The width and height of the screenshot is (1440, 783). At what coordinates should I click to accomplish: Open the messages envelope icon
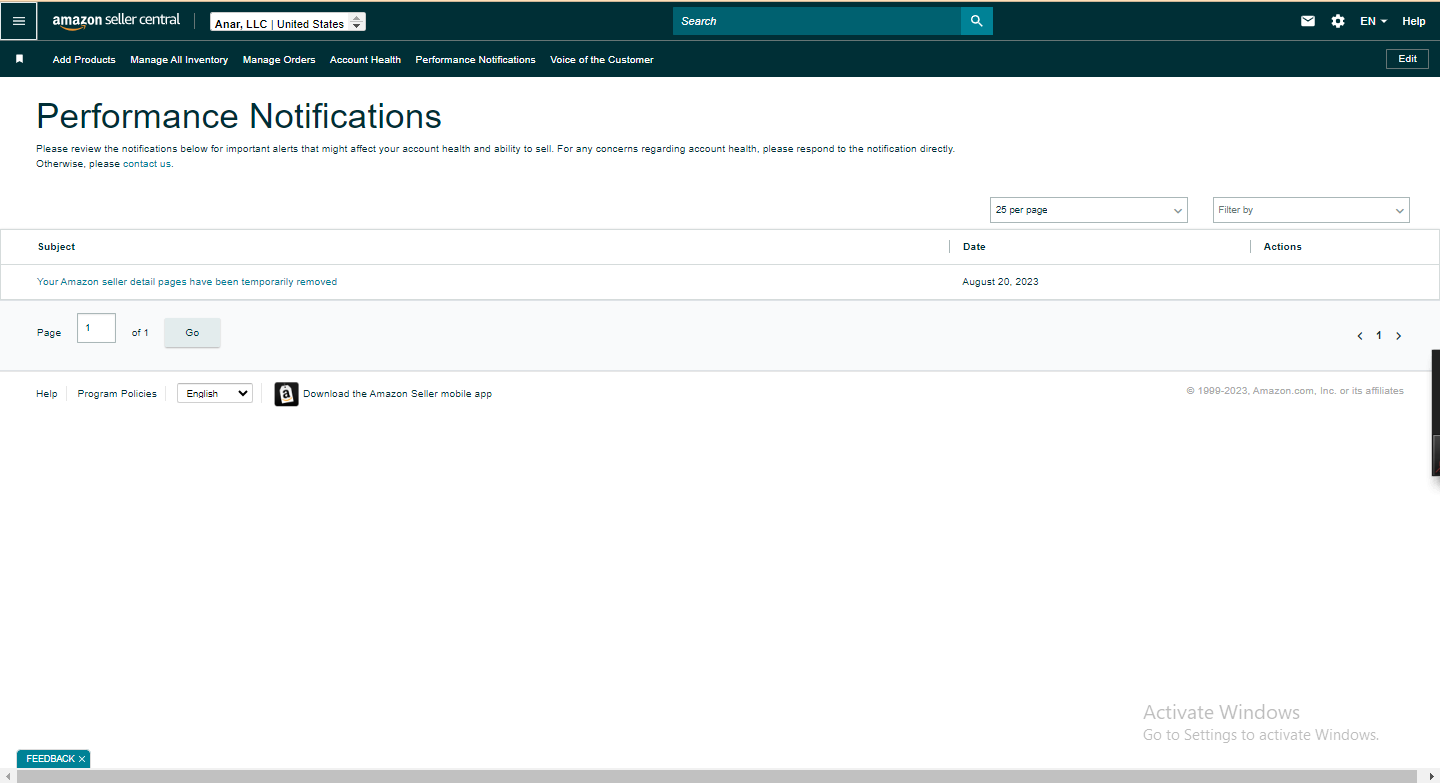[1308, 21]
